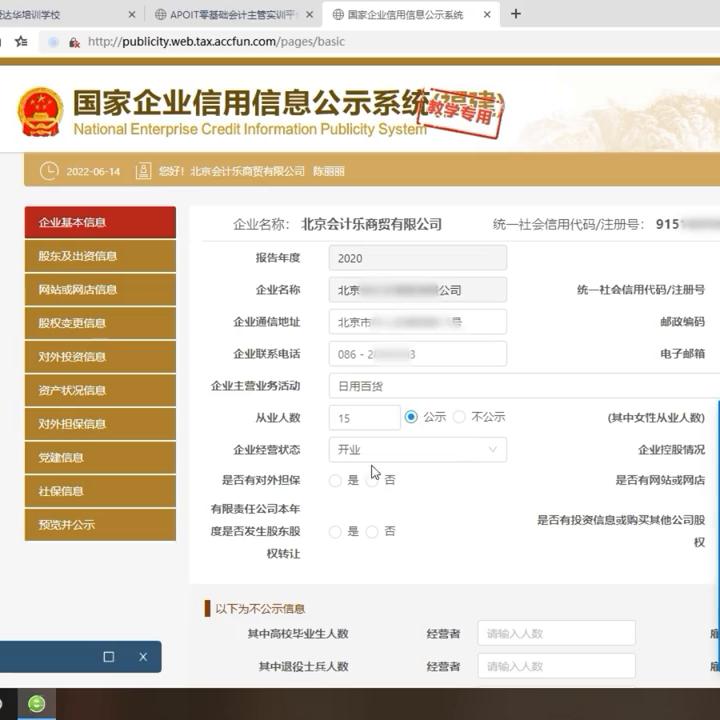Viewport: 720px width, 720px height.
Task: Click the 以下为不公示信息 section heading
Action: pos(260,609)
